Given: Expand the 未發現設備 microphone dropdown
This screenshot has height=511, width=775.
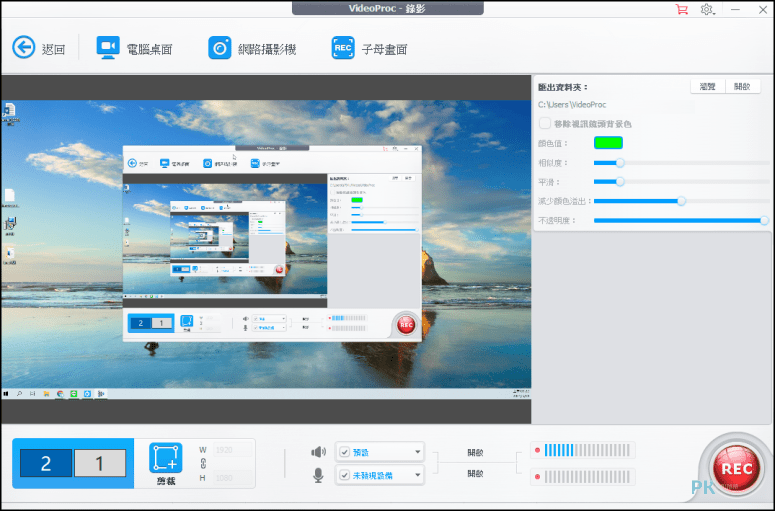Looking at the screenshot, I should [418, 475].
